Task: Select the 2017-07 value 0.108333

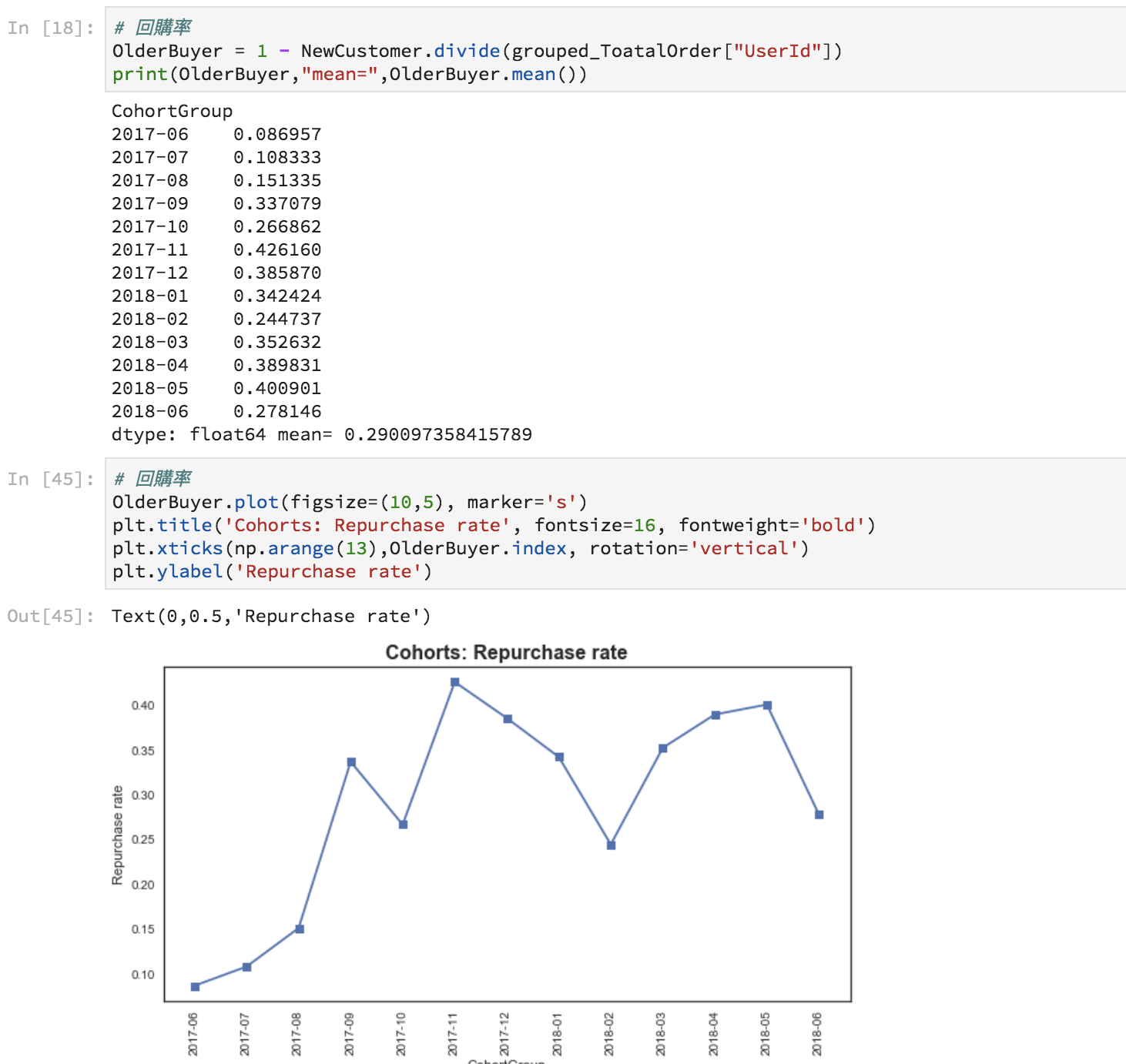Action: pyautogui.click(x=277, y=157)
